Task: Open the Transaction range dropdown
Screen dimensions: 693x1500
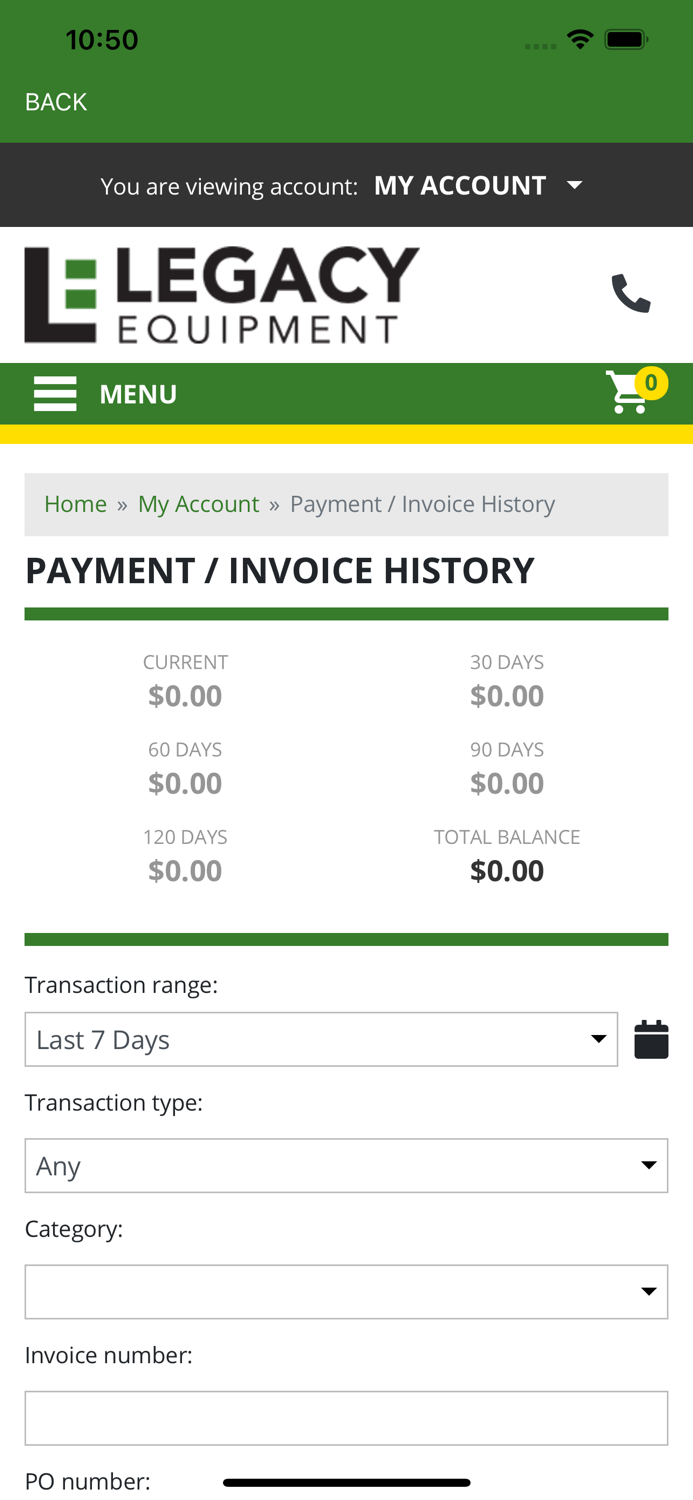Action: pos(320,1038)
